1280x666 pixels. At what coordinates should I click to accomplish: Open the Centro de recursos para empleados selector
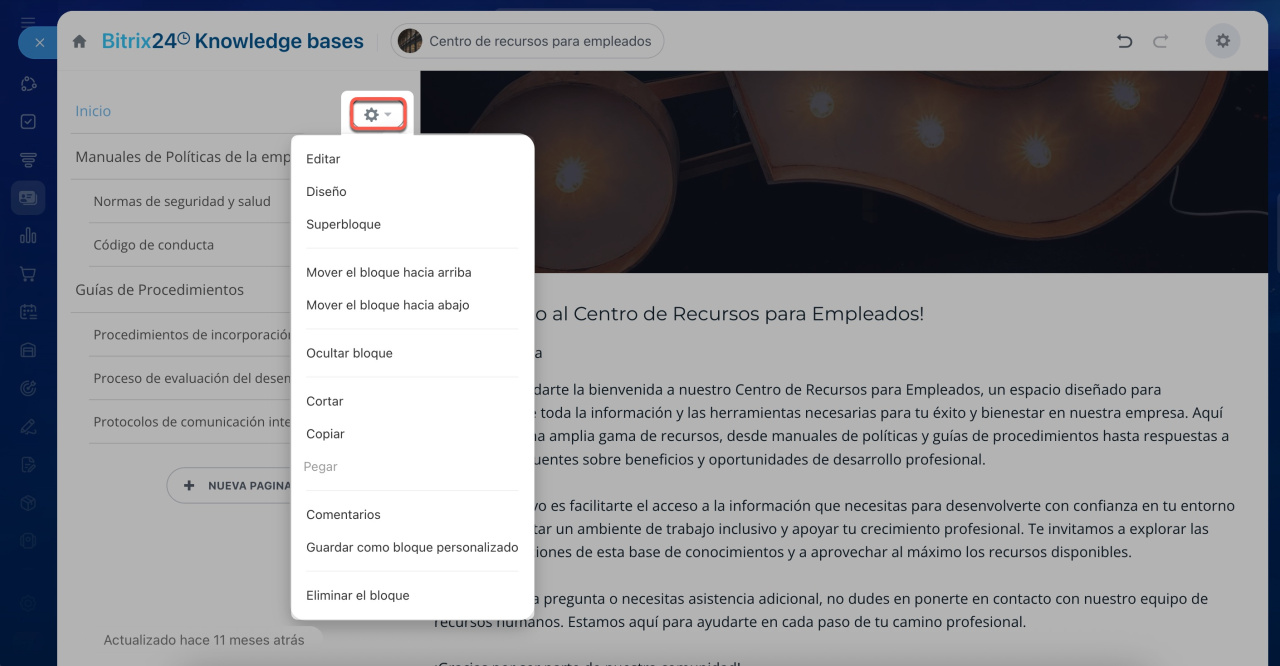[x=527, y=41]
